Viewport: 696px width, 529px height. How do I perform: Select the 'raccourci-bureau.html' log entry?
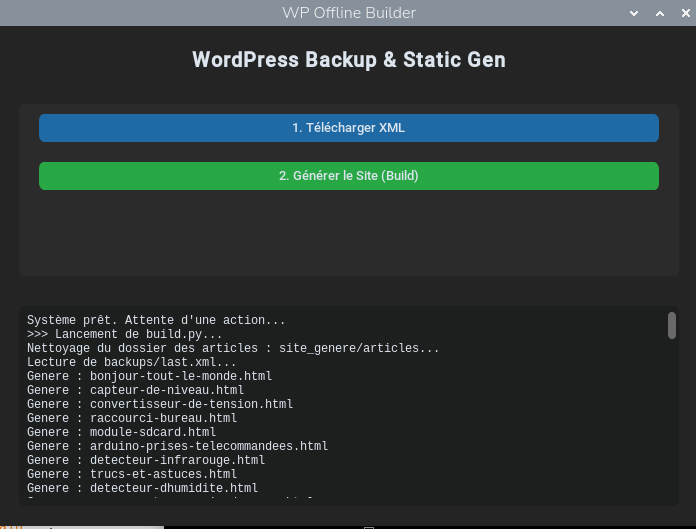pyautogui.click(x=132, y=418)
